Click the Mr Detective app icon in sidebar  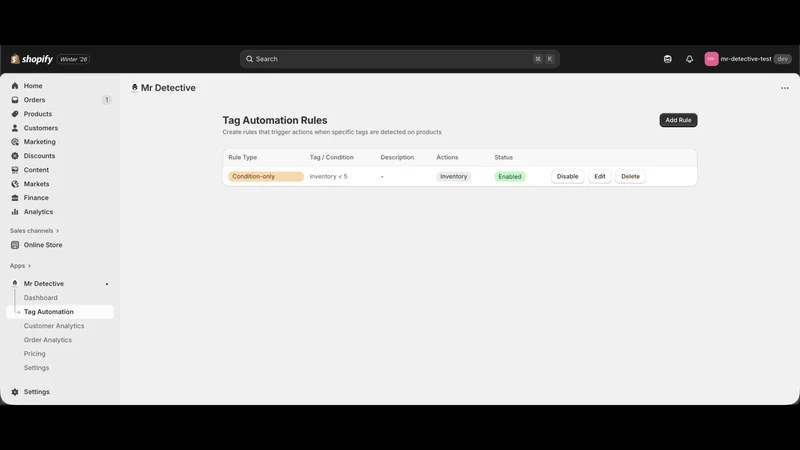click(x=15, y=283)
